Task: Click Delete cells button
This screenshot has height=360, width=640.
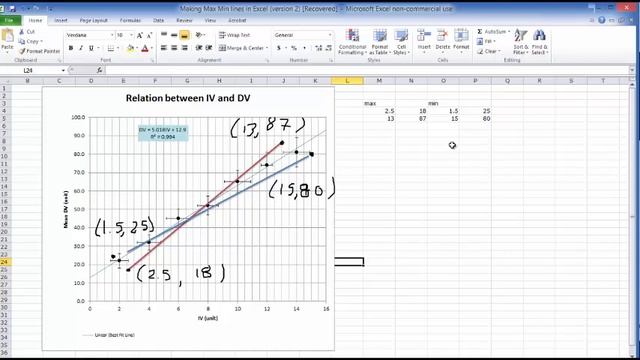Action: coord(442,42)
